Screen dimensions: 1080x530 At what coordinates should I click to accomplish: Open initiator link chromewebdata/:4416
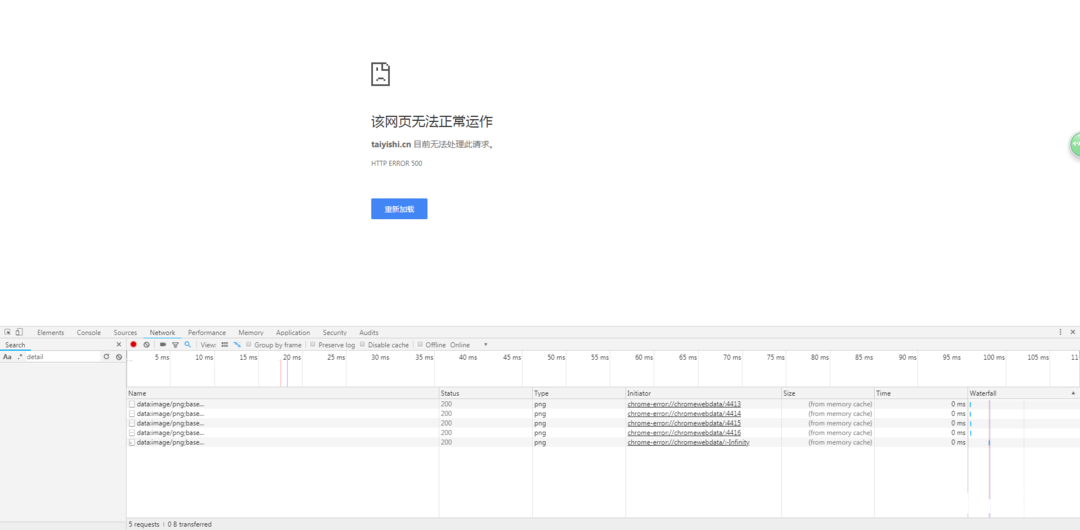(684, 433)
